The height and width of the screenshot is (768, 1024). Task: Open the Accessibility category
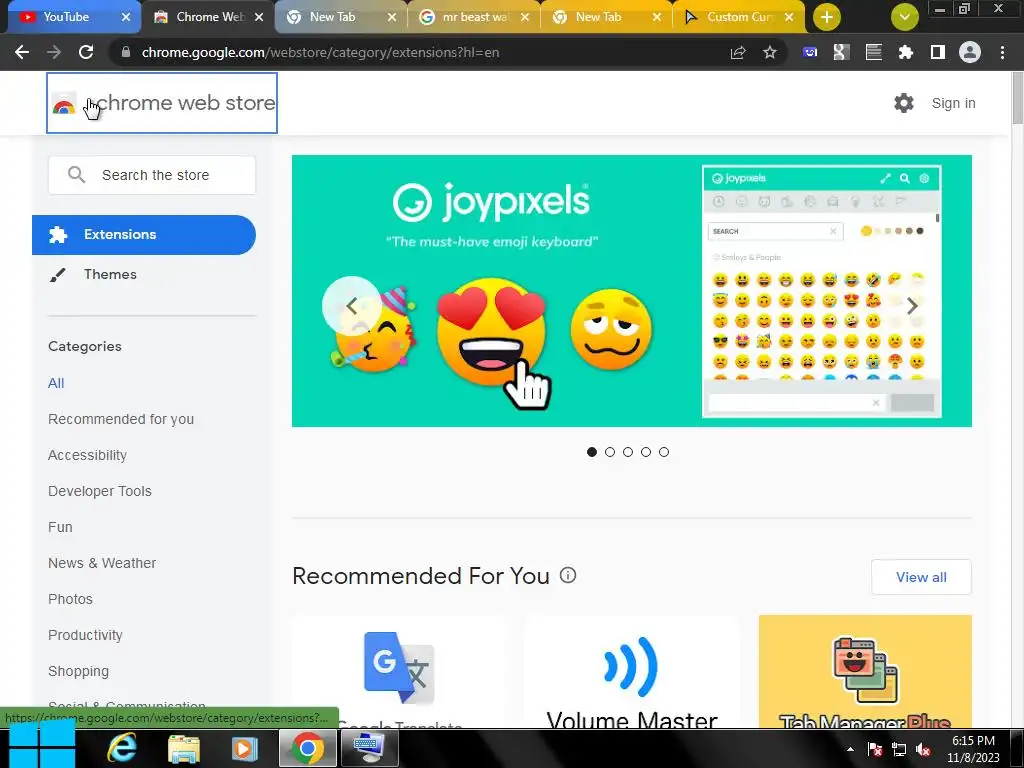[87, 455]
